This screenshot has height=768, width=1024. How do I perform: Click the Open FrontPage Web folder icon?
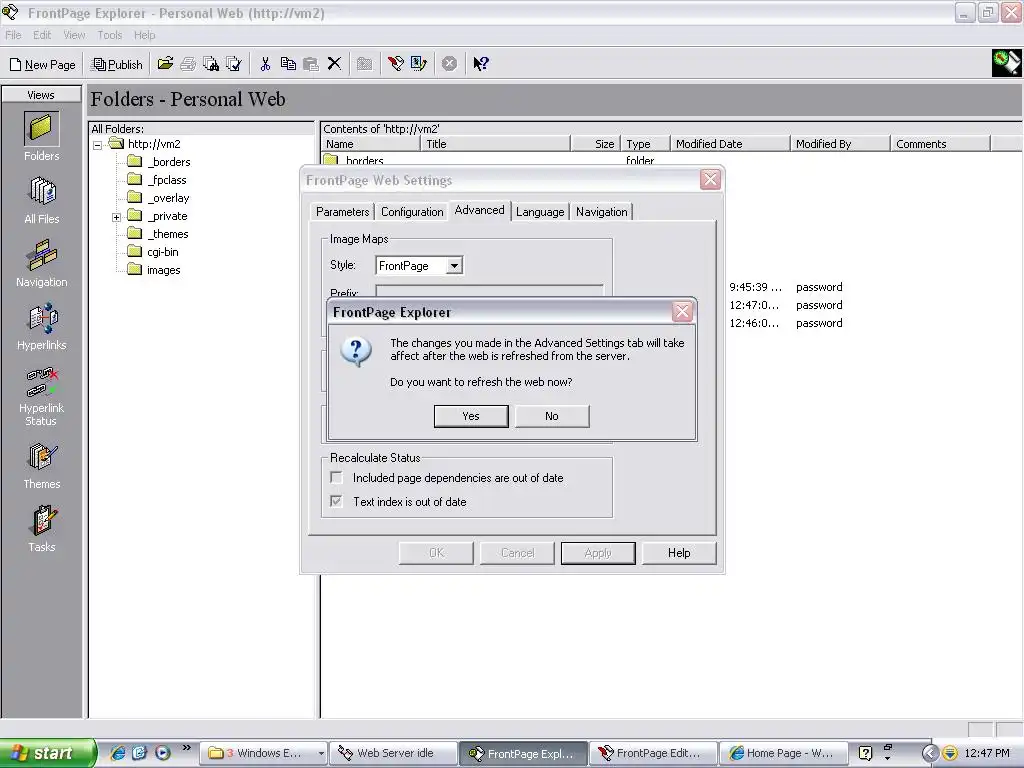[165, 63]
